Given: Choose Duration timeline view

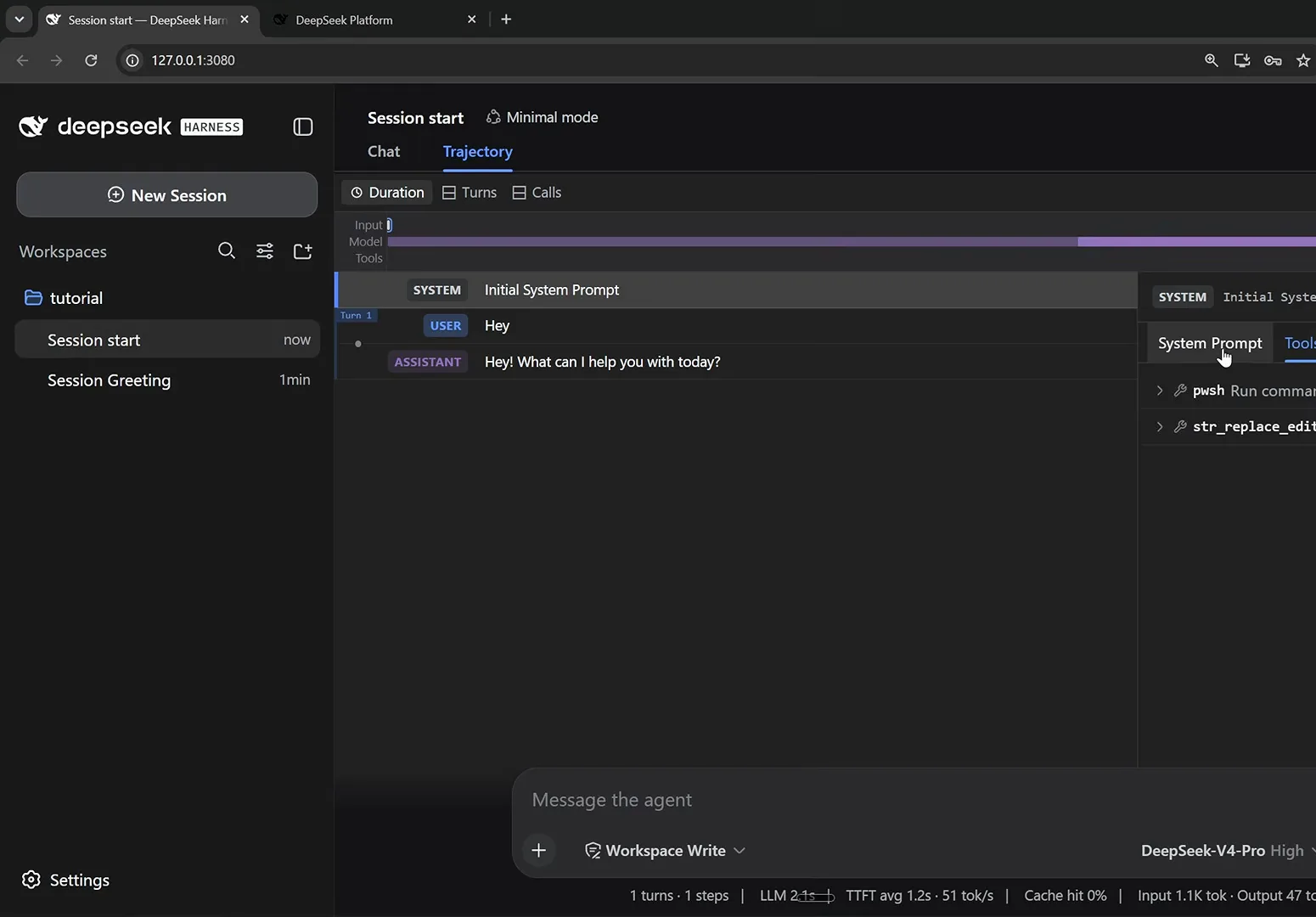Looking at the screenshot, I should [x=387, y=193].
